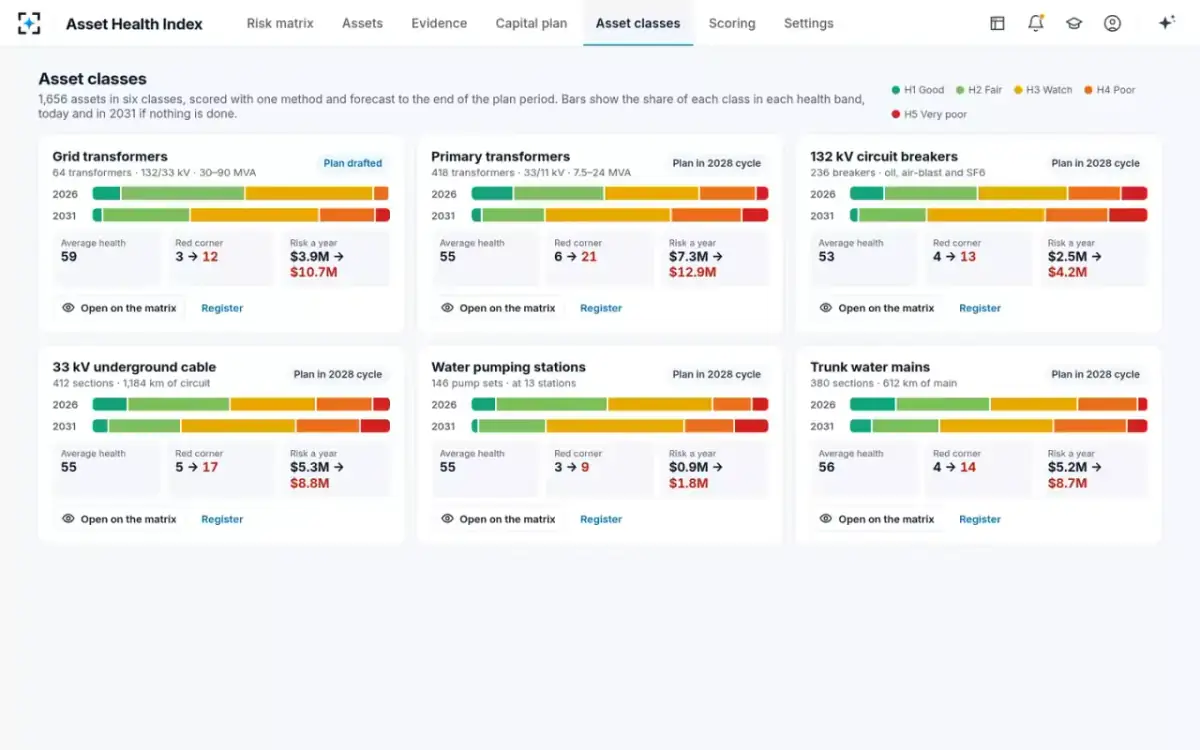Click '146 pump sets · at 13 stations' subtitle
Image resolution: width=1200 pixels, height=750 pixels.
tap(503, 383)
